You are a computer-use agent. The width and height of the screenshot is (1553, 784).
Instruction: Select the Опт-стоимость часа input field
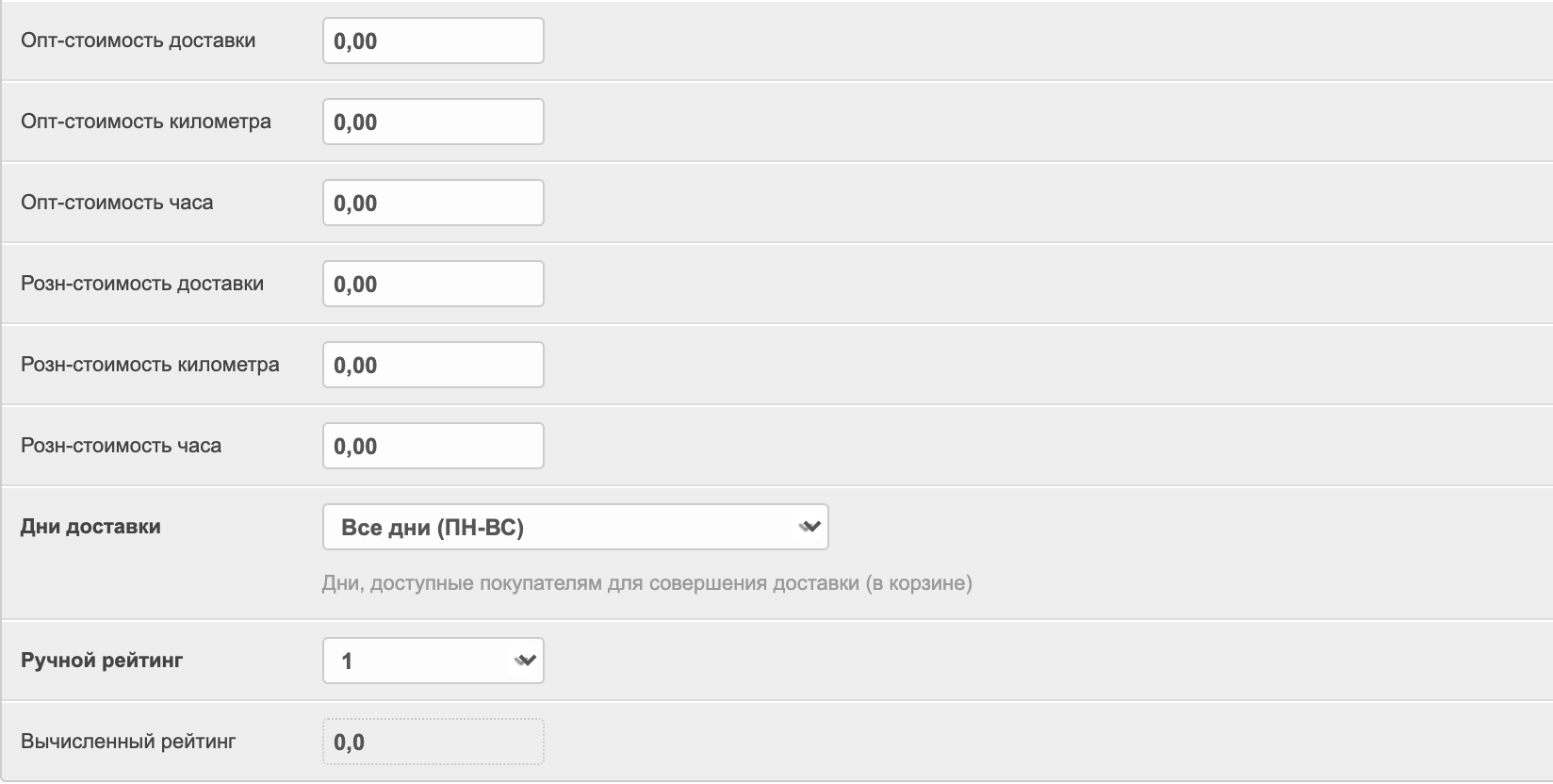pyautogui.click(x=433, y=204)
